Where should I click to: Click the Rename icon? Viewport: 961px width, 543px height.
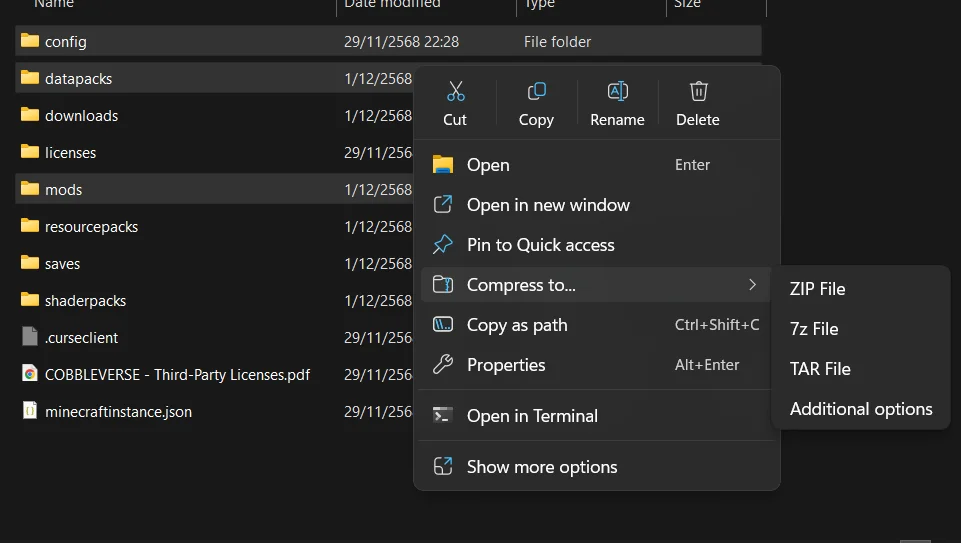click(617, 92)
